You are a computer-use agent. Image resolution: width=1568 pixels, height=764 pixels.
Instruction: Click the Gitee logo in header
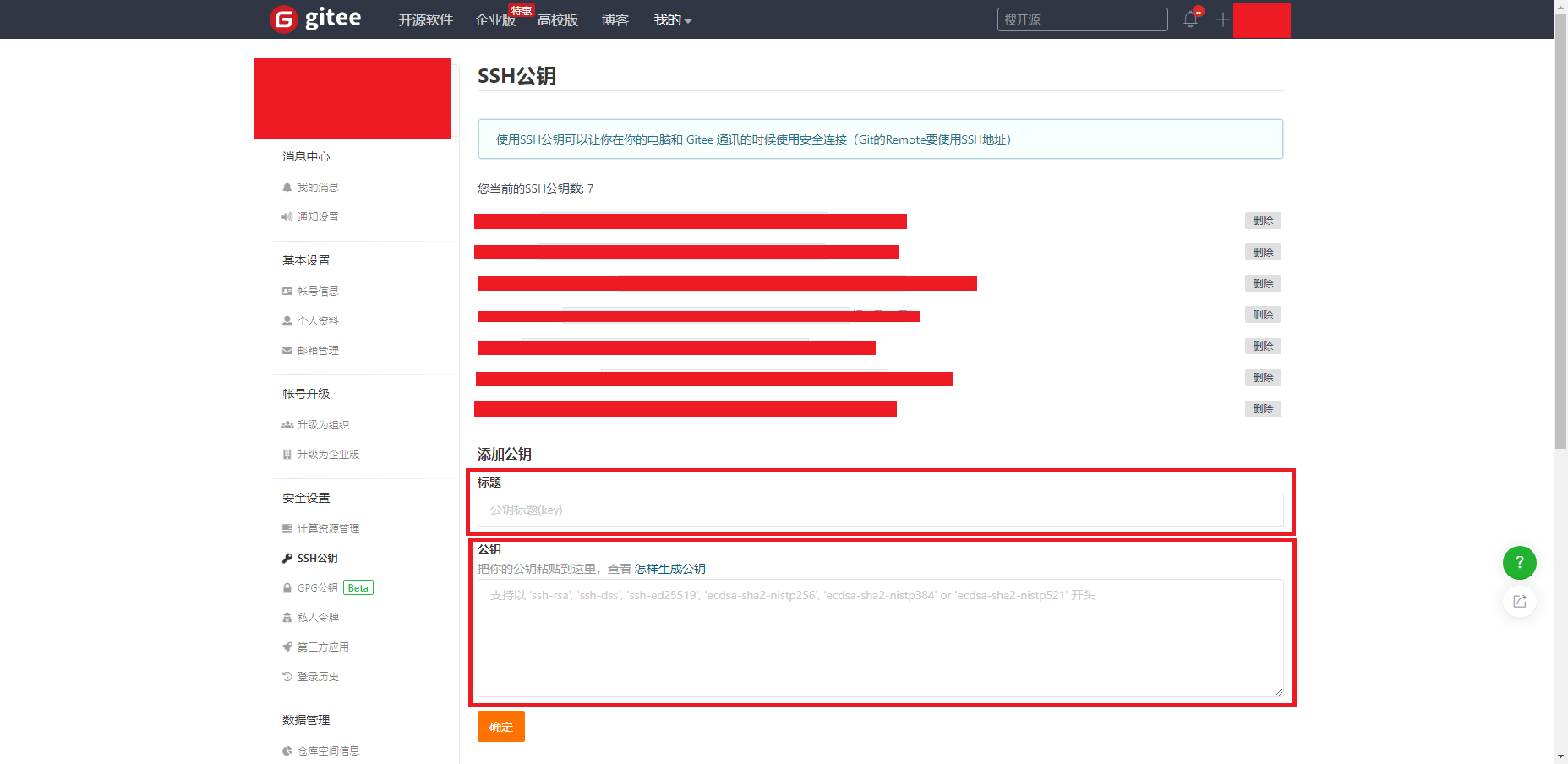pos(315,19)
